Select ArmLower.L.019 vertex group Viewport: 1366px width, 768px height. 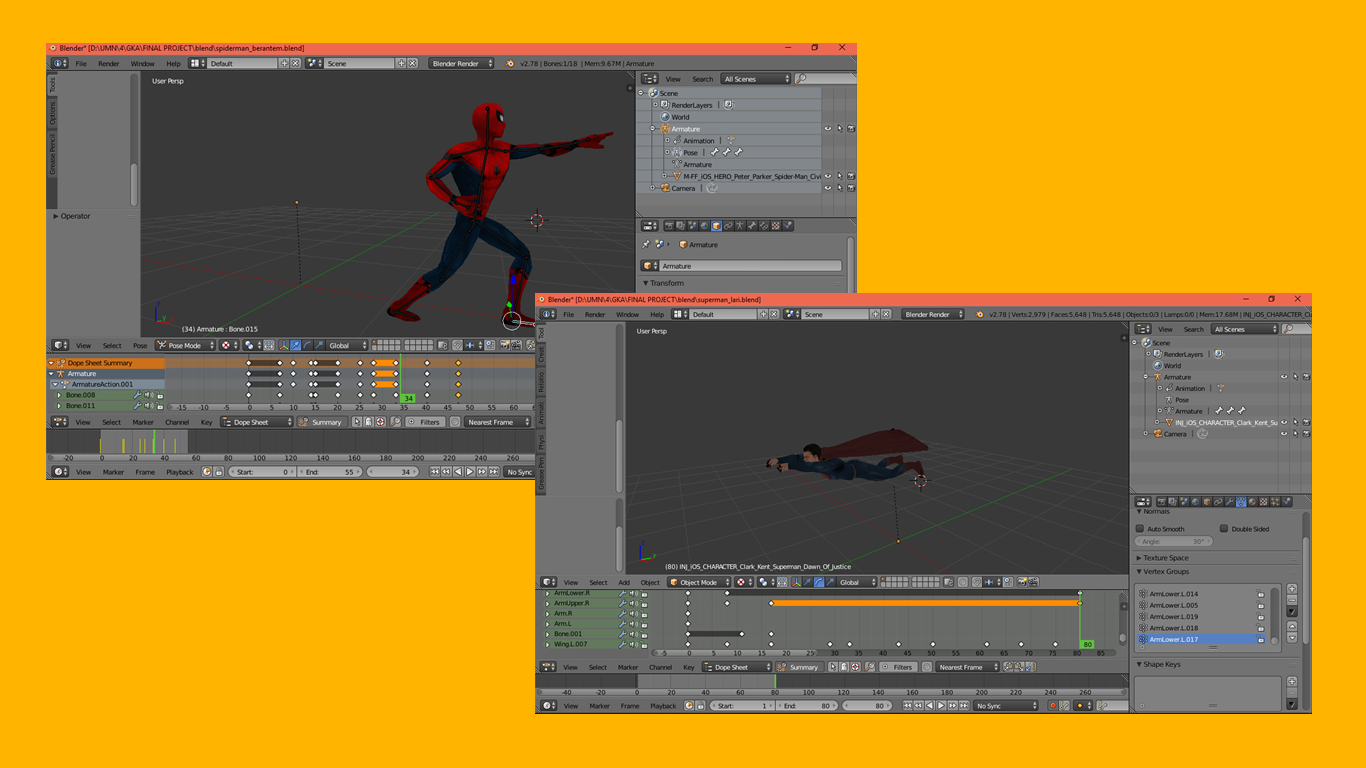[1201, 617]
